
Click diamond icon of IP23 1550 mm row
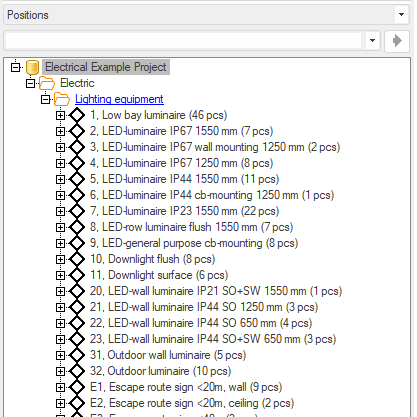[x=77, y=211]
